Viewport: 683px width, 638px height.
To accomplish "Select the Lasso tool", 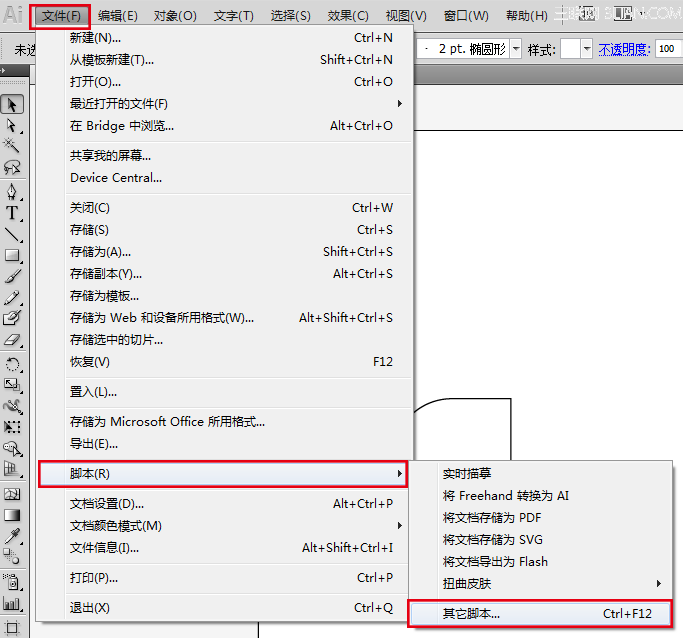I will [12, 167].
